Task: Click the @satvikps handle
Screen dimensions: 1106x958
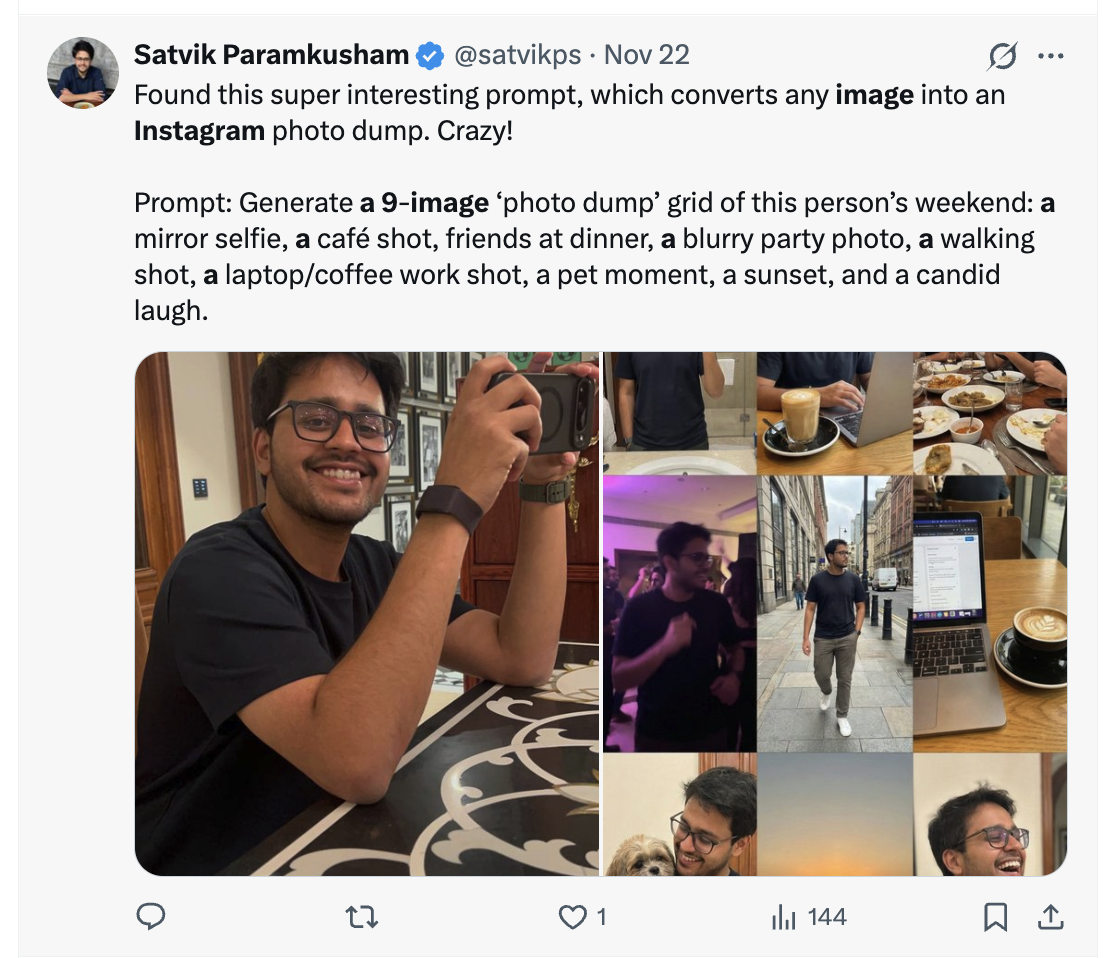Action: coord(520,55)
